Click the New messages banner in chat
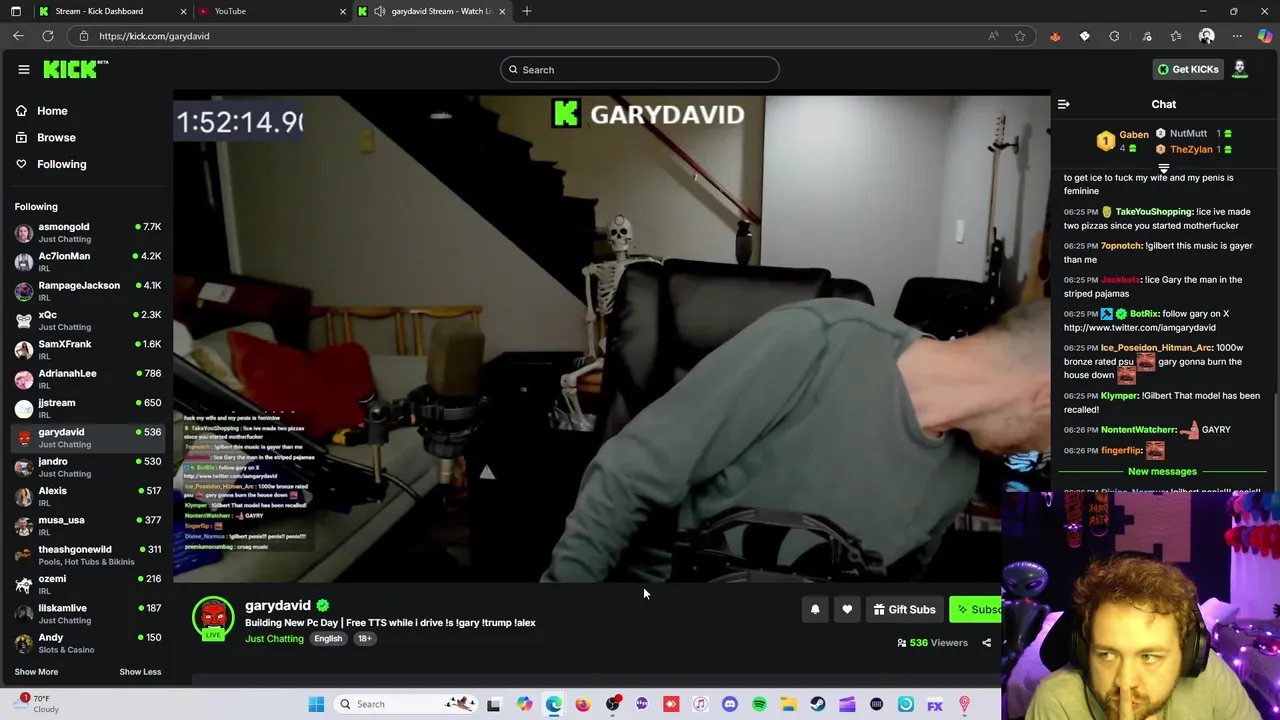 1162,471
